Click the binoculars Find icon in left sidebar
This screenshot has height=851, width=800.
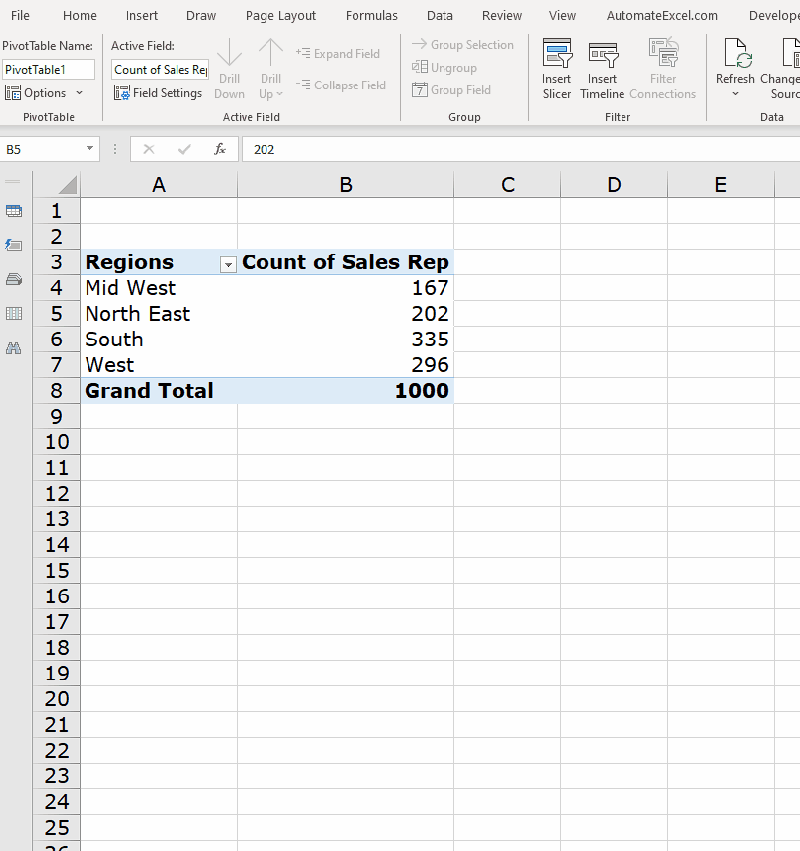[x=14, y=348]
